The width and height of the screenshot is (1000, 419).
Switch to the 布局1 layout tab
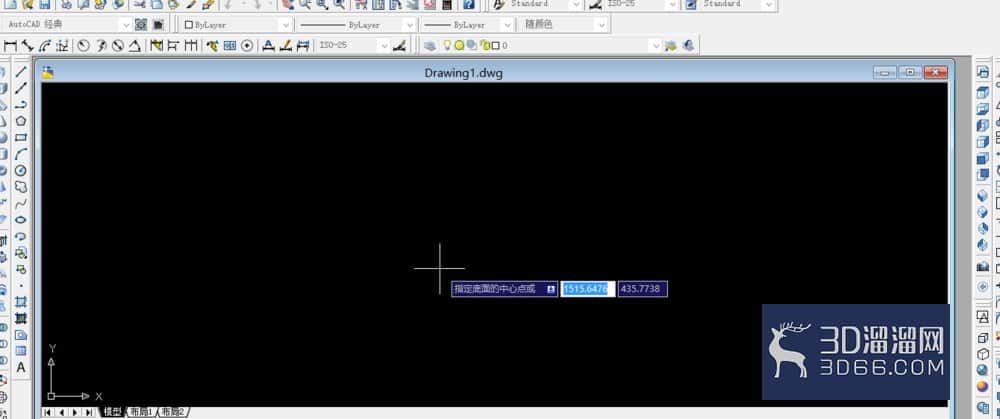(140, 412)
